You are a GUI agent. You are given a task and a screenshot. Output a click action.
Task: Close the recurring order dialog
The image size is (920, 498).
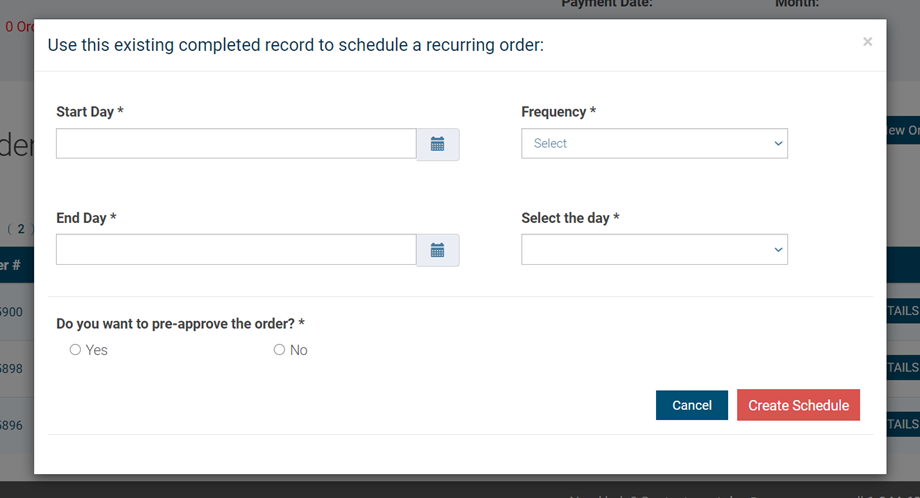pyautogui.click(x=867, y=42)
